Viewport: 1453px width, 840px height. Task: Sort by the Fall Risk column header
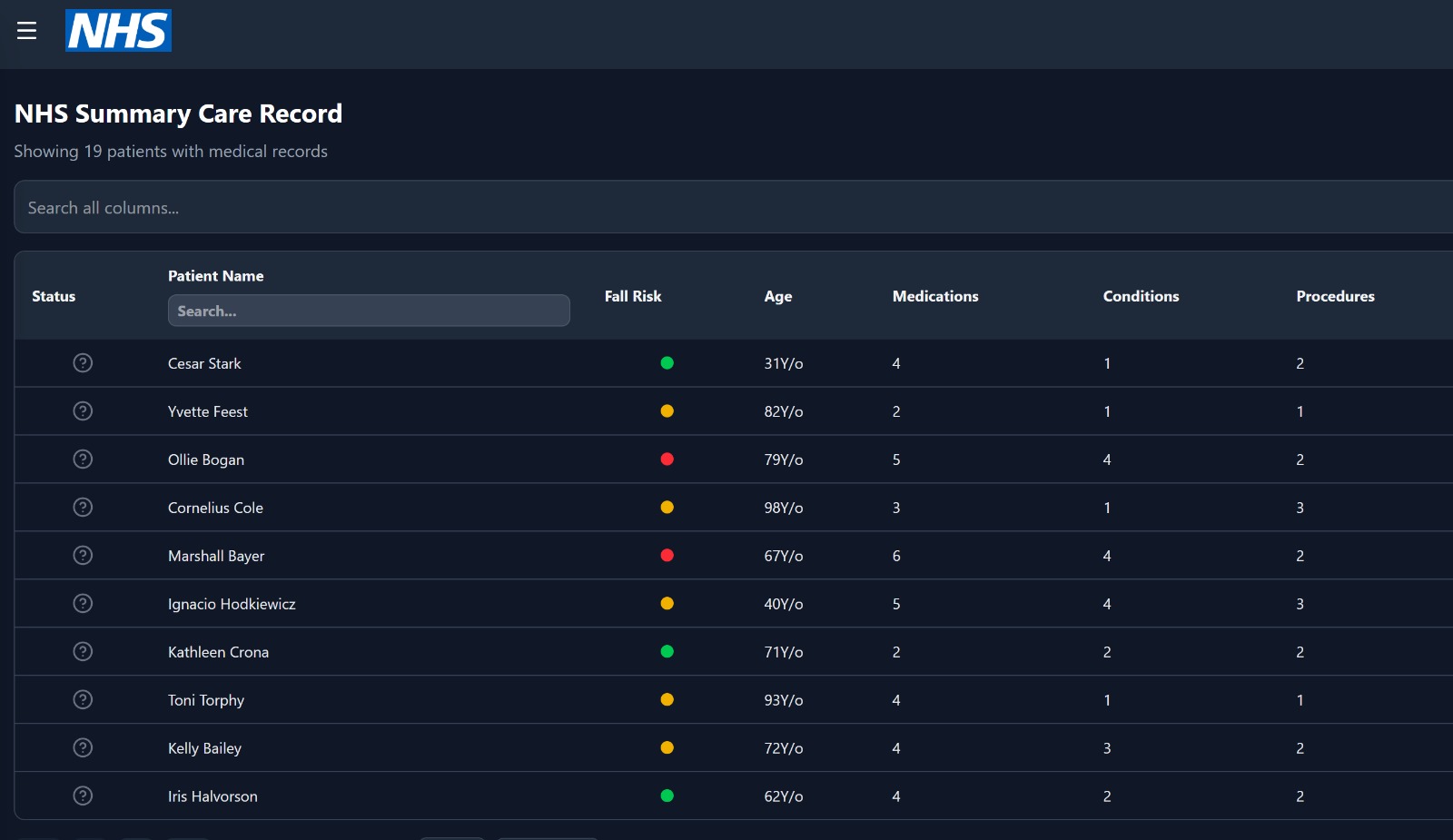coord(633,296)
